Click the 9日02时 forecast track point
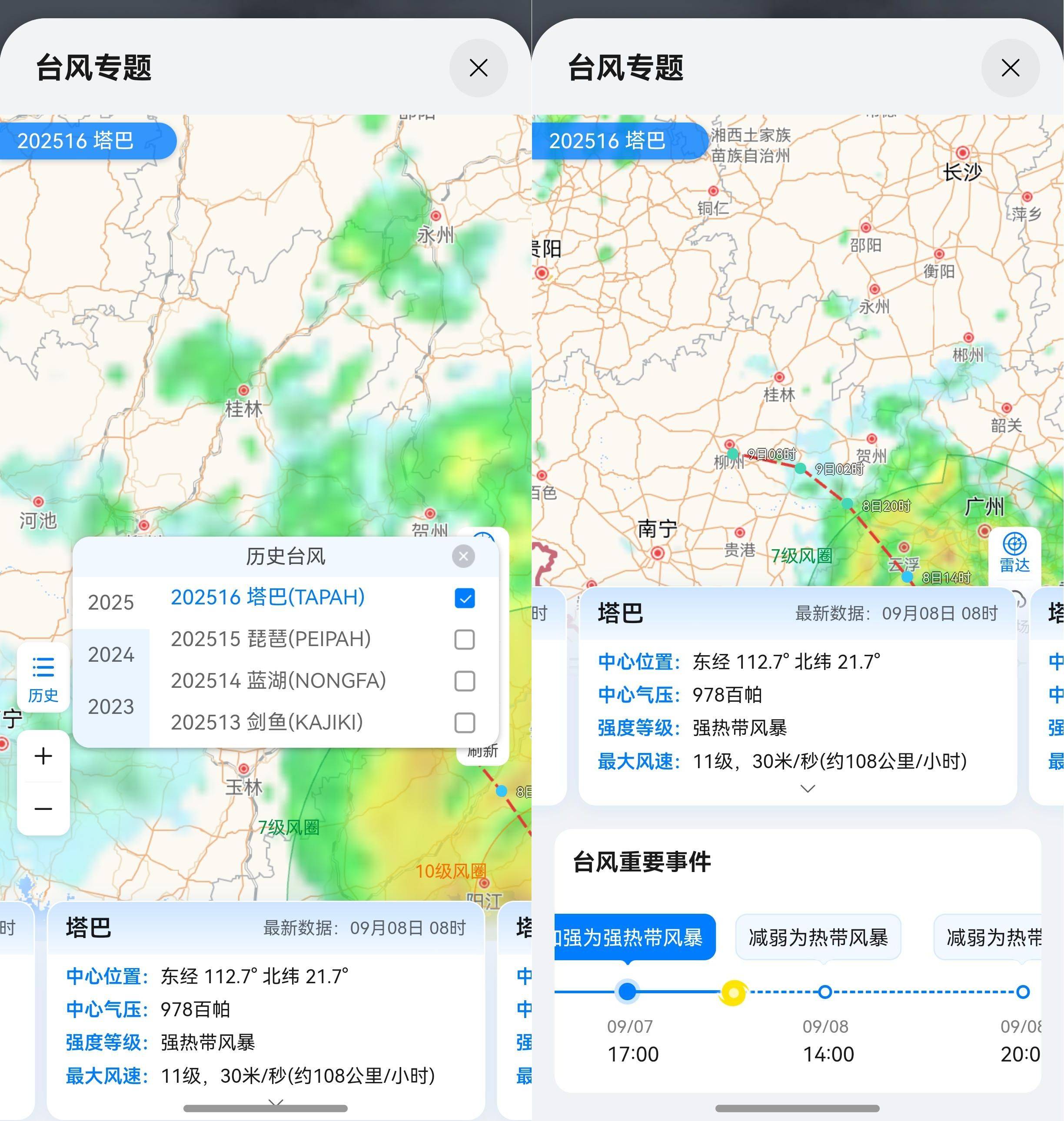The width and height of the screenshot is (1064, 1121). click(800, 468)
